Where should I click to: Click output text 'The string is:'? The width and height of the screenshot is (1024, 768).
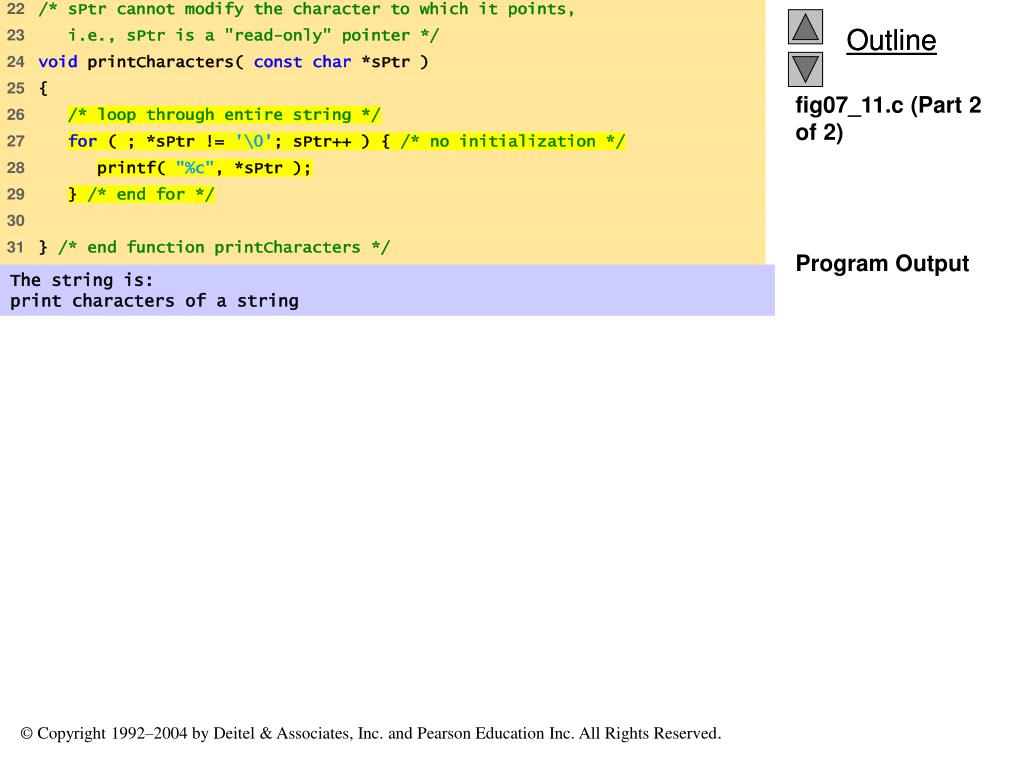click(82, 280)
